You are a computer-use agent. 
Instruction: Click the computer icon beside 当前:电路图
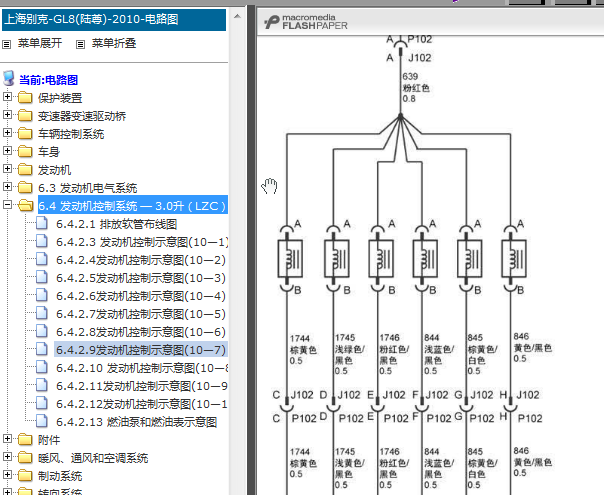(9, 78)
